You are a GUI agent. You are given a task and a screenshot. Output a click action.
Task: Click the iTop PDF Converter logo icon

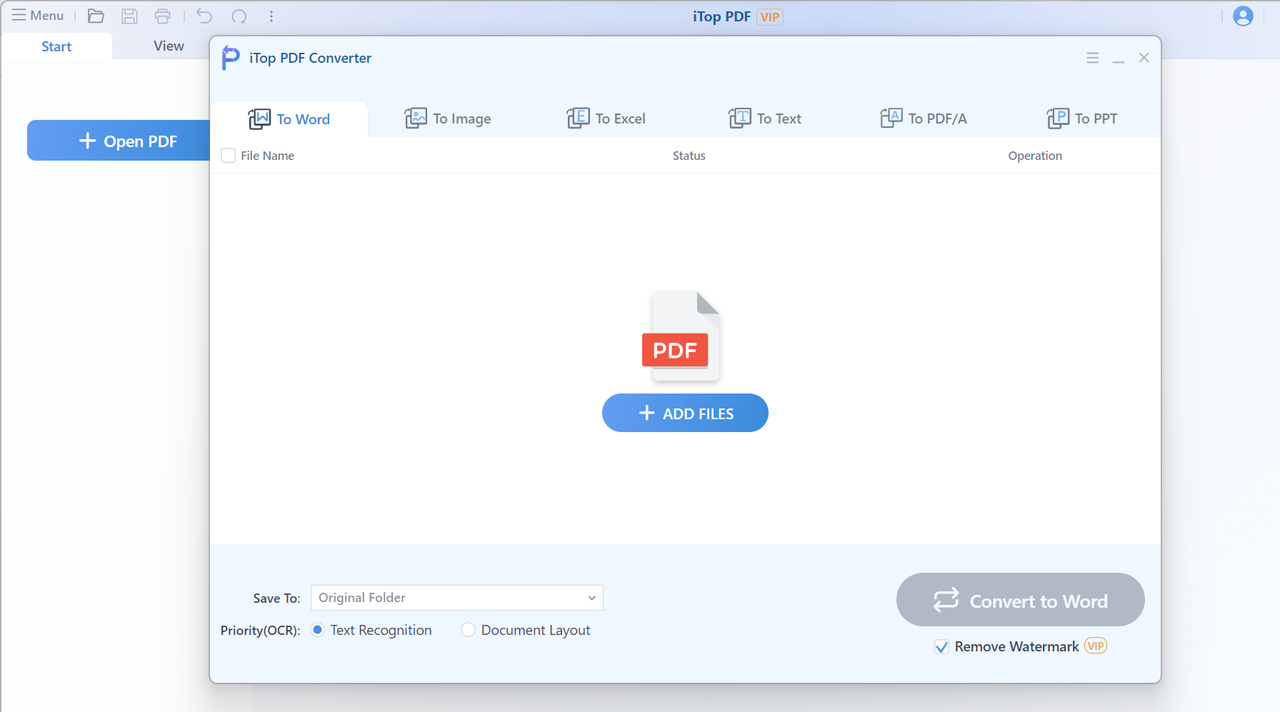[231, 58]
